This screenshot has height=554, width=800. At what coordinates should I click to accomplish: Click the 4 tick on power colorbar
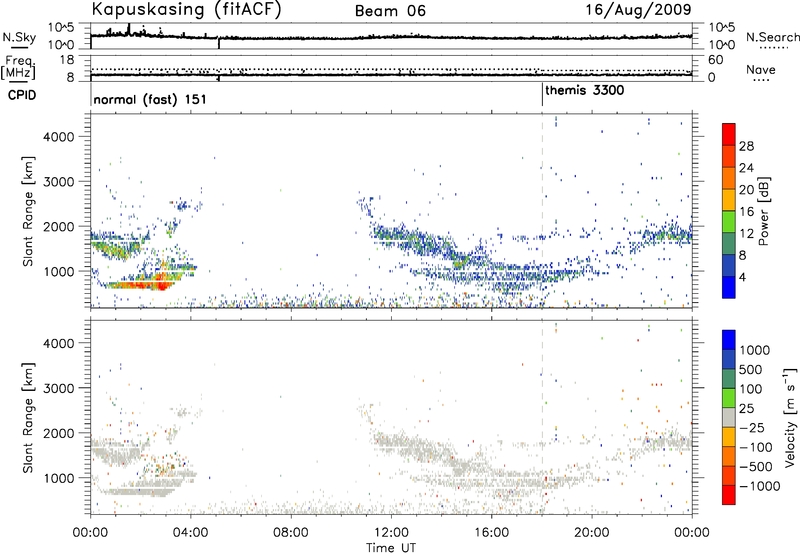tap(743, 278)
